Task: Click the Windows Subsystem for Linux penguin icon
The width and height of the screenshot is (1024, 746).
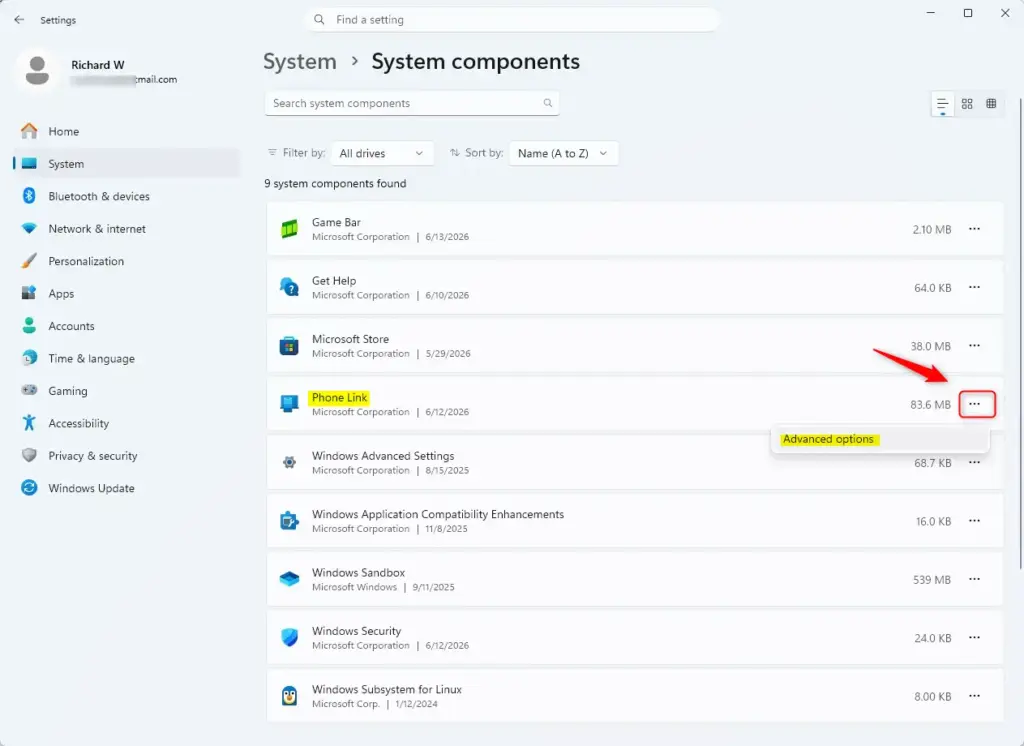Action: (289, 696)
